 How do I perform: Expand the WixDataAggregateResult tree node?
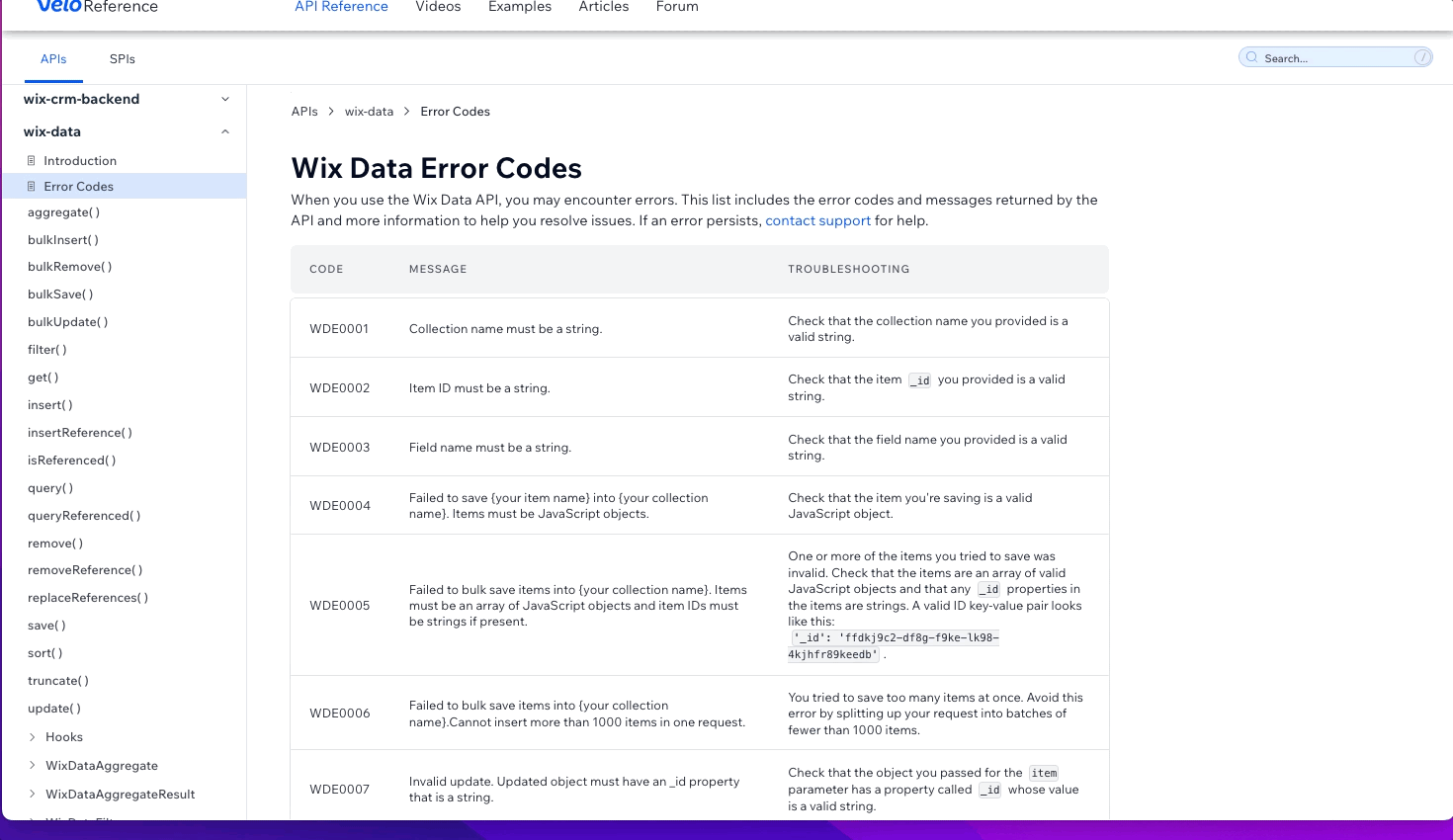coord(33,795)
